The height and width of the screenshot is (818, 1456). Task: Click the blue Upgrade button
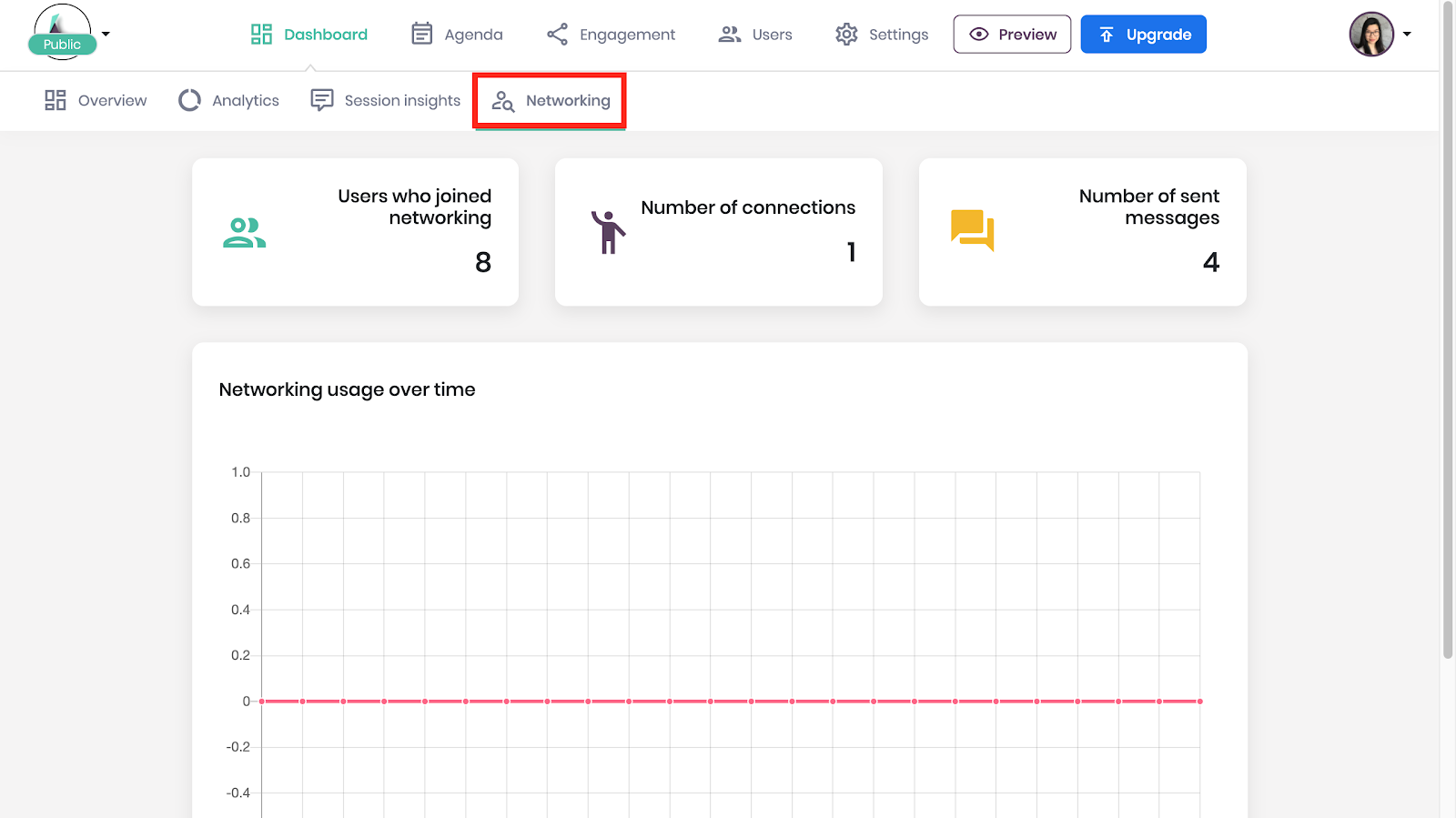(x=1143, y=35)
